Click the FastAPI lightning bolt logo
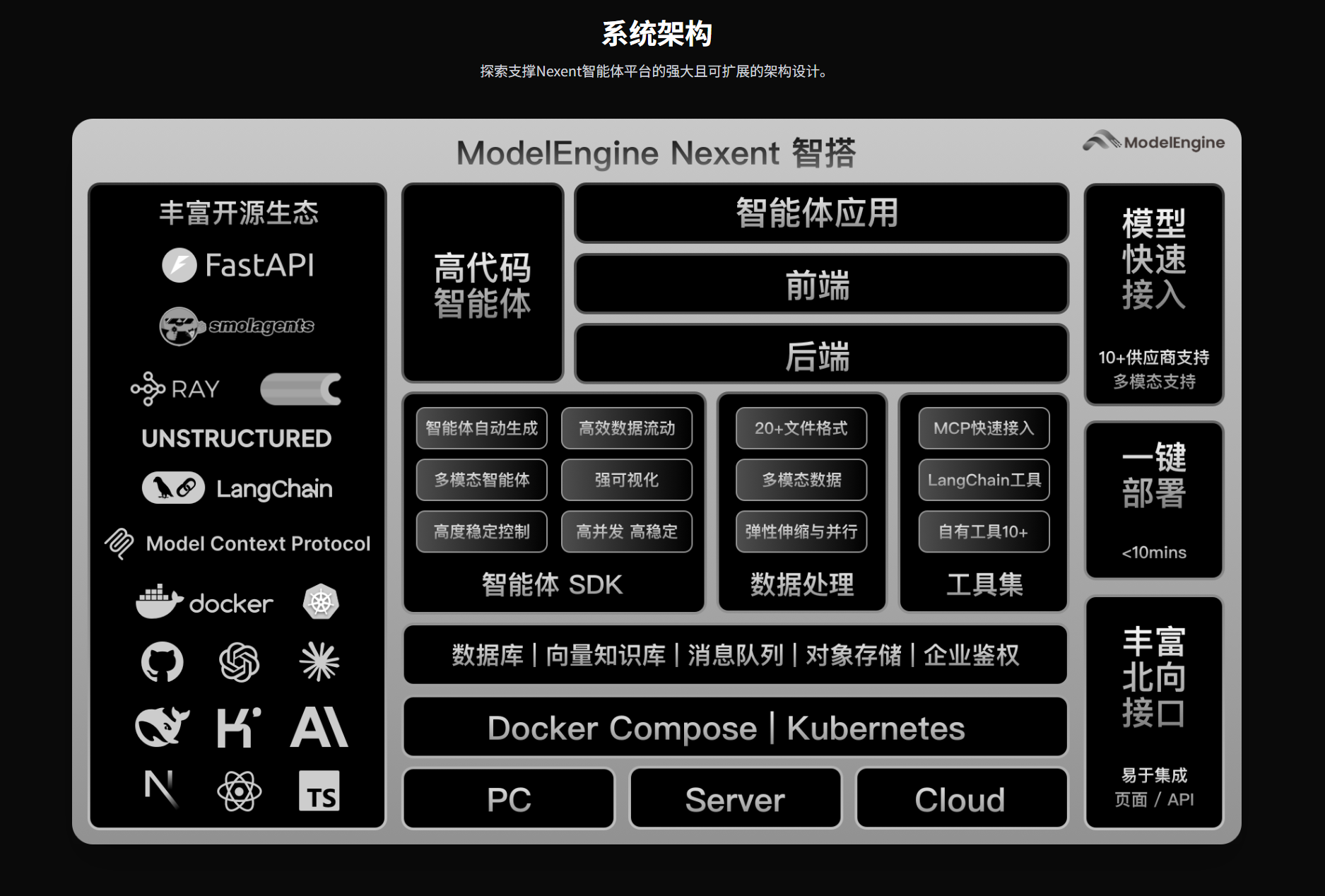1325x896 pixels. coord(179,266)
